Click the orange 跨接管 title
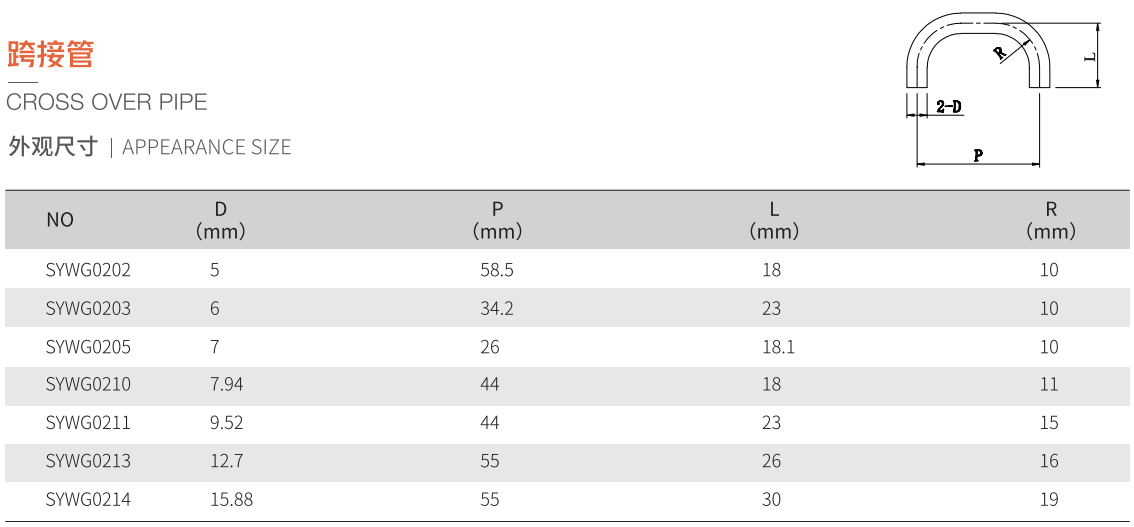 pyautogui.click(x=51, y=54)
